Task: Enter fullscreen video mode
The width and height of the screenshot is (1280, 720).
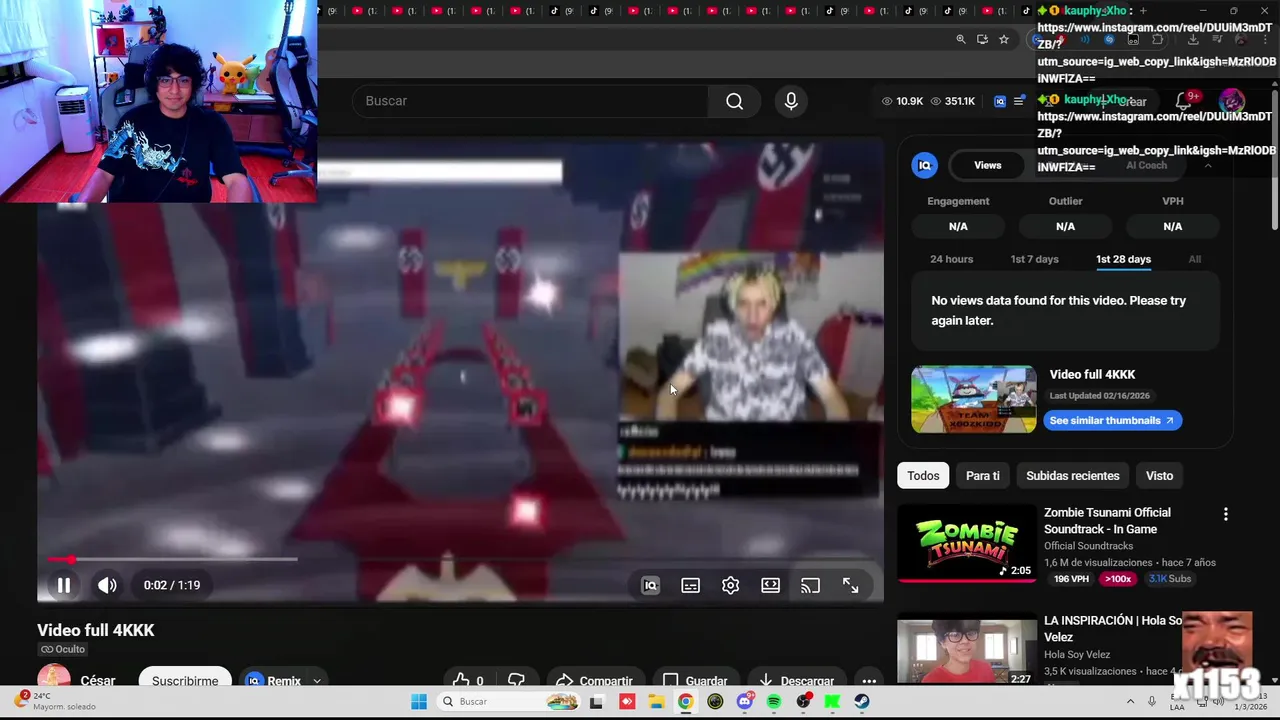Action: point(850,586)
